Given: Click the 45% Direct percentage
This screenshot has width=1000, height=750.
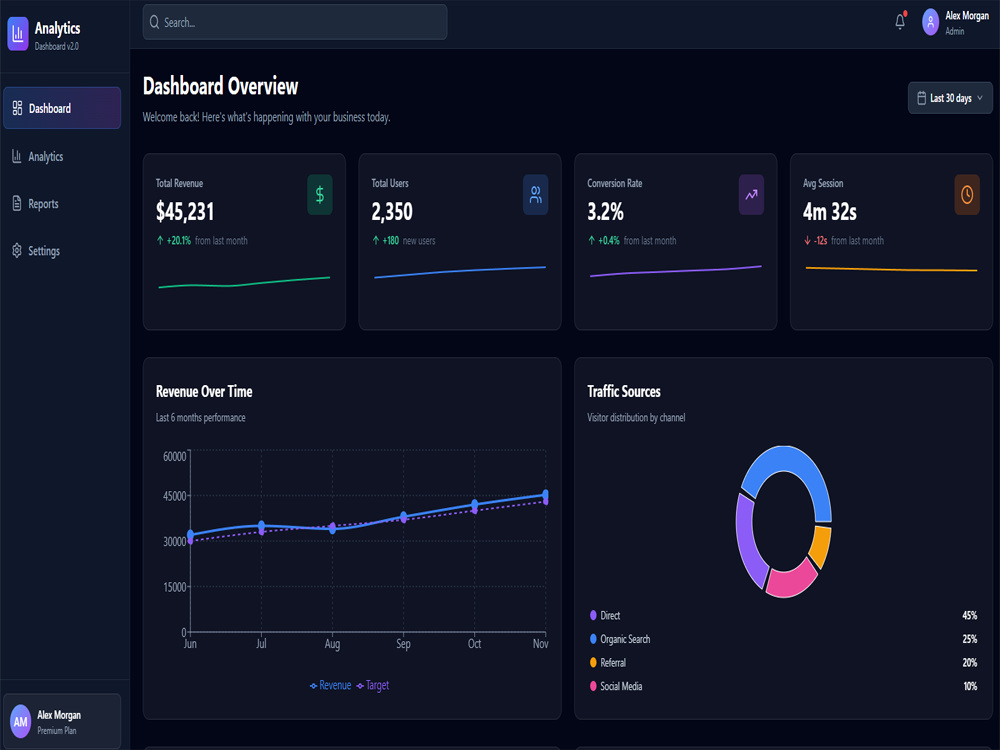Looking at the screenshot, I should click(x=969, y=615).
